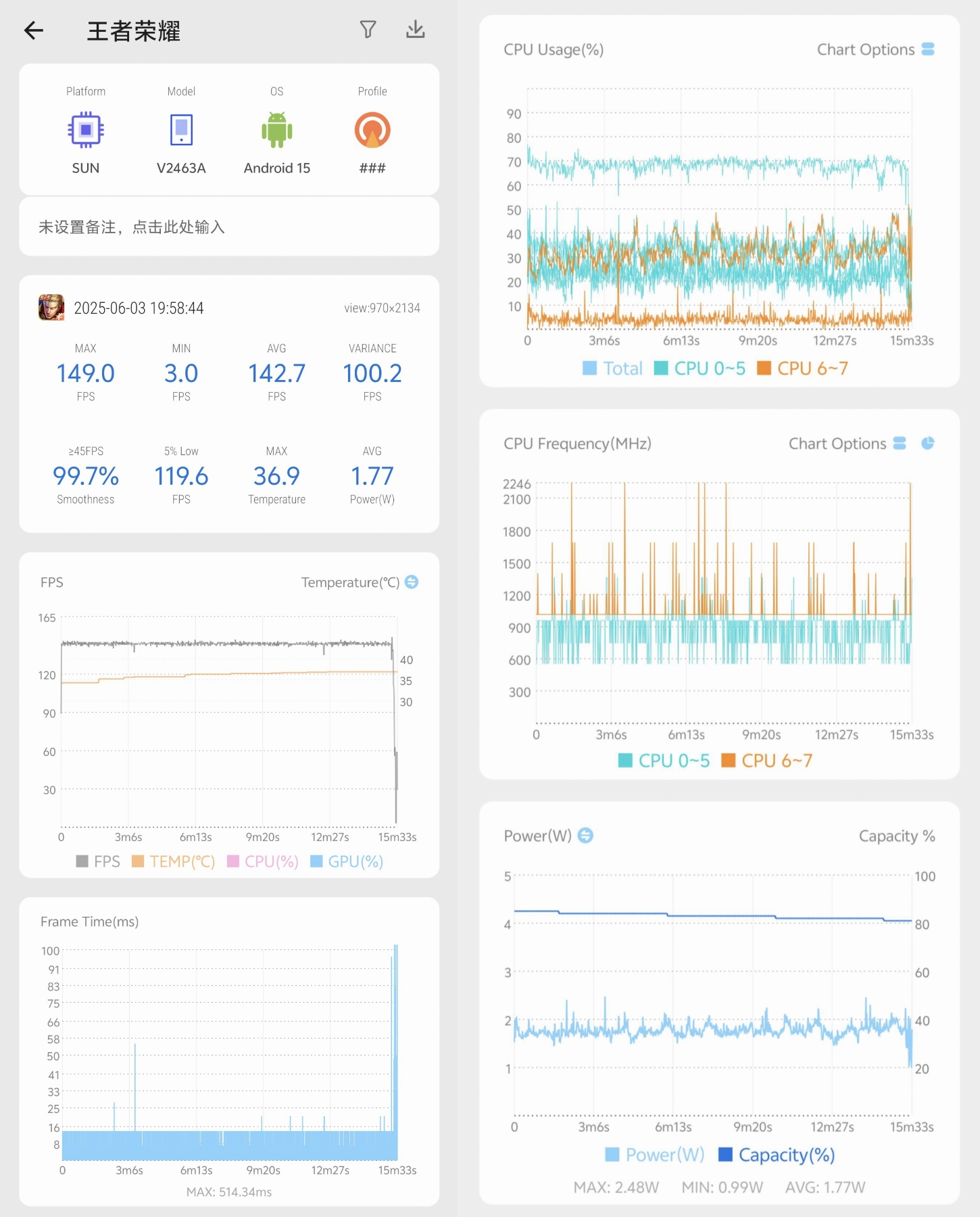Click the timestamp 2025-06-03 19:58:44

coord(139,308)
